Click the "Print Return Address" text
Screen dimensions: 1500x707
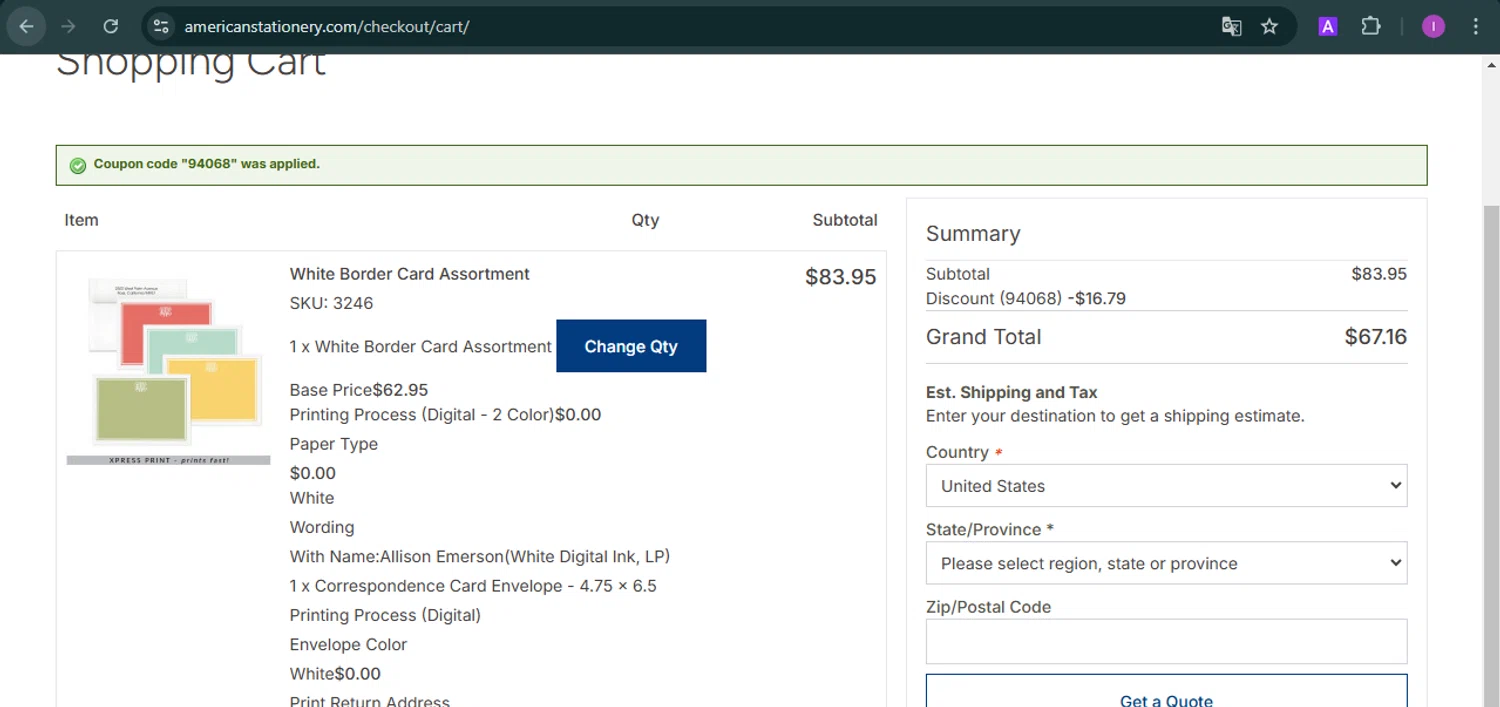370,702
